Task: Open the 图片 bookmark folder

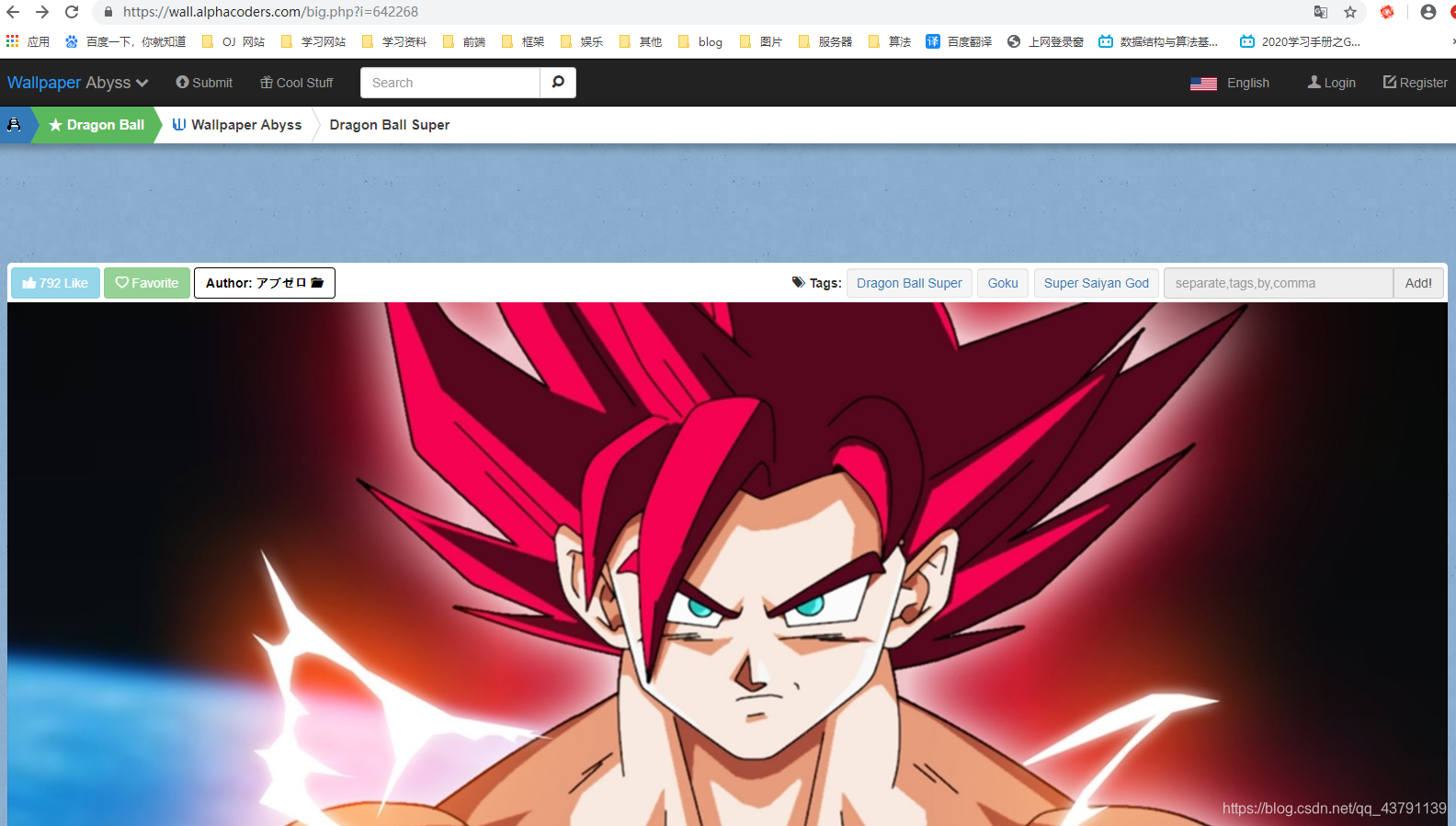Action: 762,41
